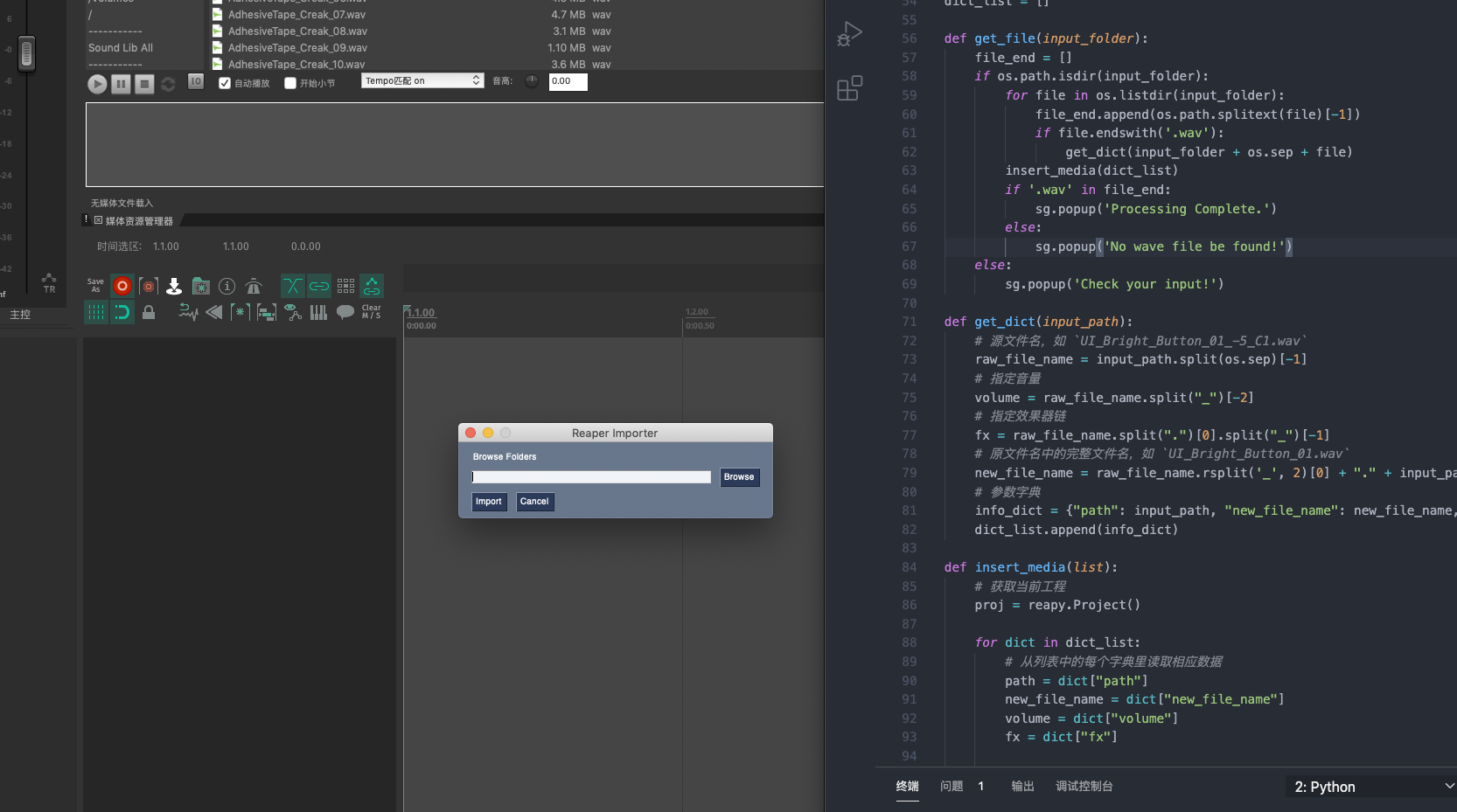This screenshot has height=812, width=1457.
Task: Click the Browse button in Reaper Importer
Action: [x=739, y=477]
